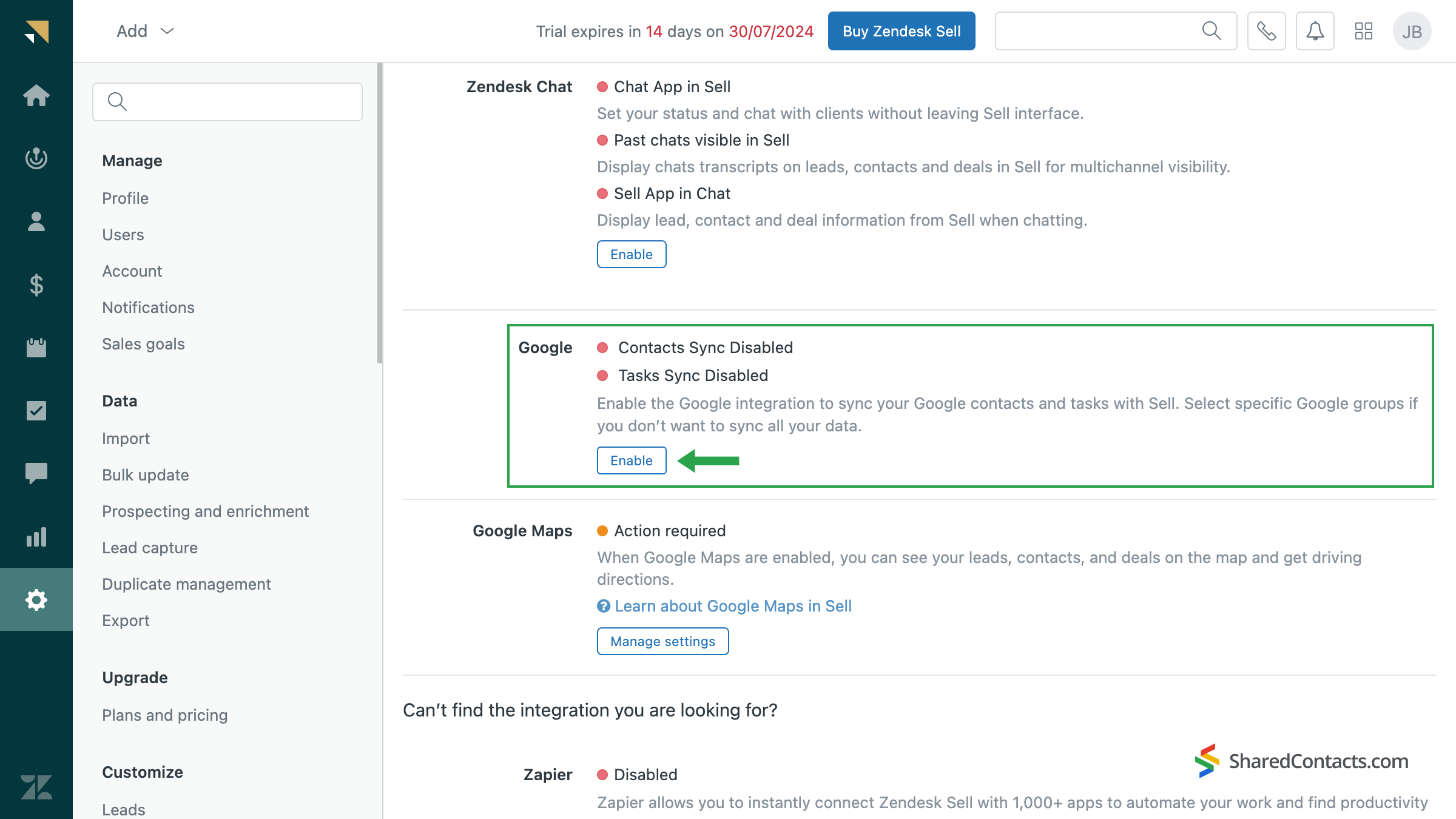Image resolution: width=1456 pixels, height=819 pixels.
Task: Open the Tasks checkmark icon
Action: click(36, 411)
